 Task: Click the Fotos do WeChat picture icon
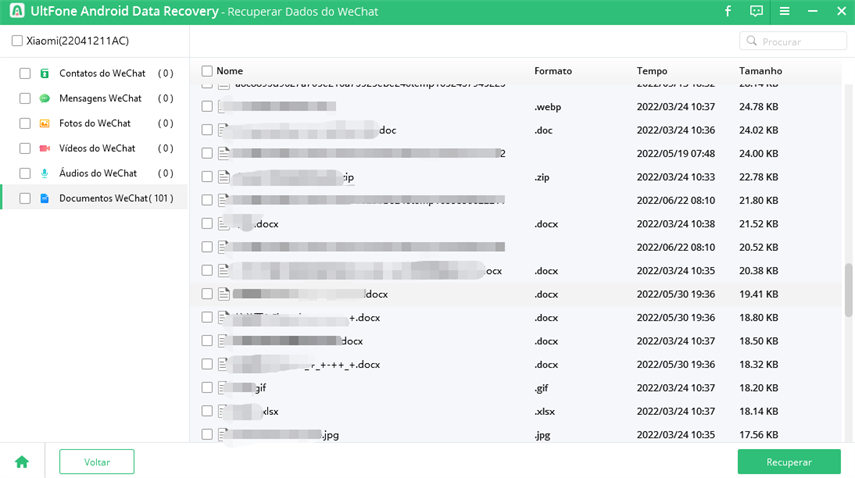click(x=45, y=123)
